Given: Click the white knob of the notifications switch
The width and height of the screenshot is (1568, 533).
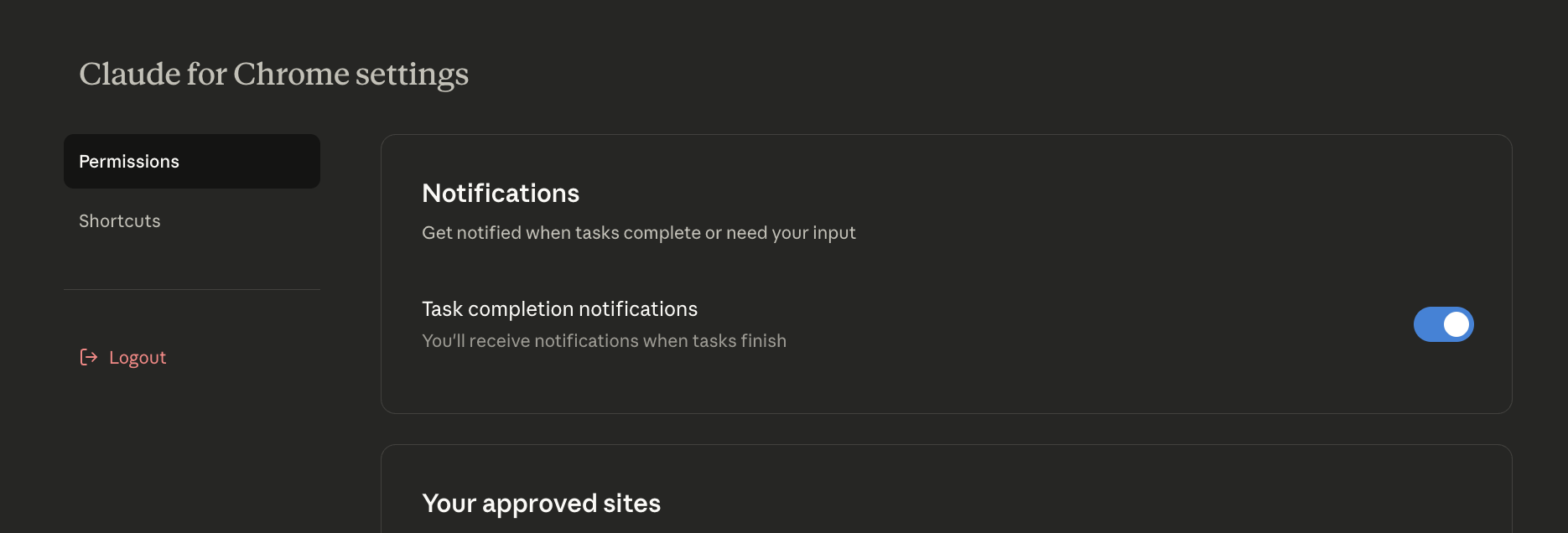Looking at the screenshot, I should [x=1456, y=324].
